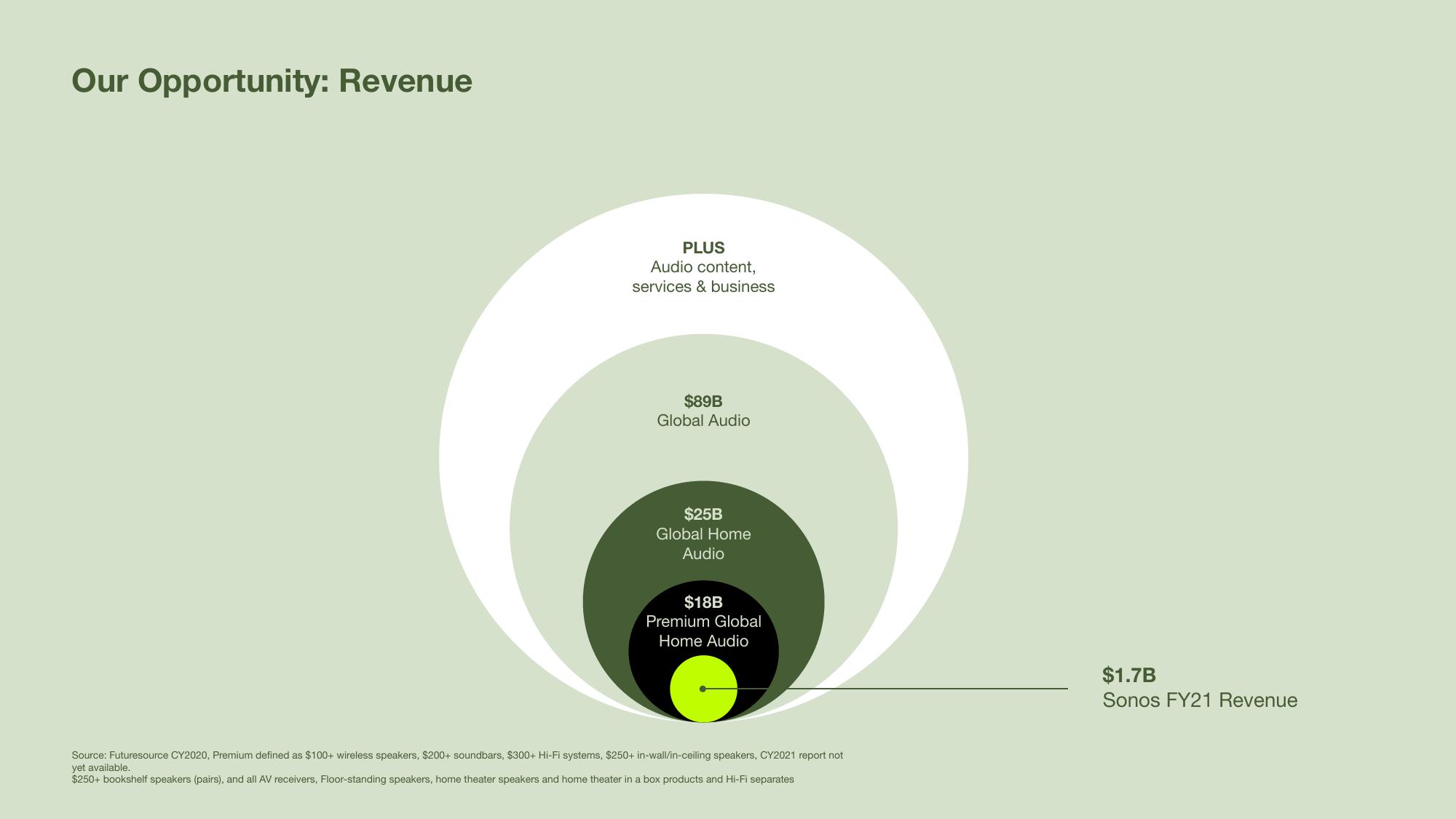Select the '$18B' figure
The image size is (1456, 819).
click(703, 602)
